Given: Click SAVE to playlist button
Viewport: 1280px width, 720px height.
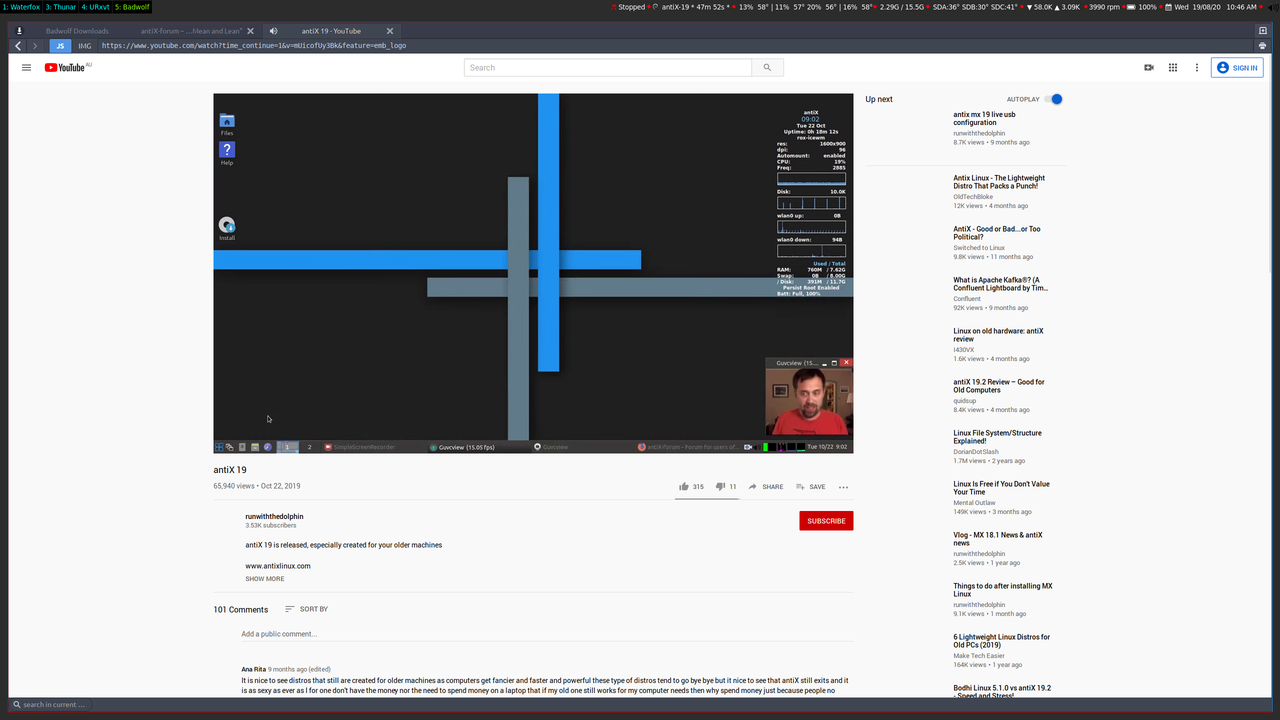Looking at the screenshot, I should click(x=811, y=487).
